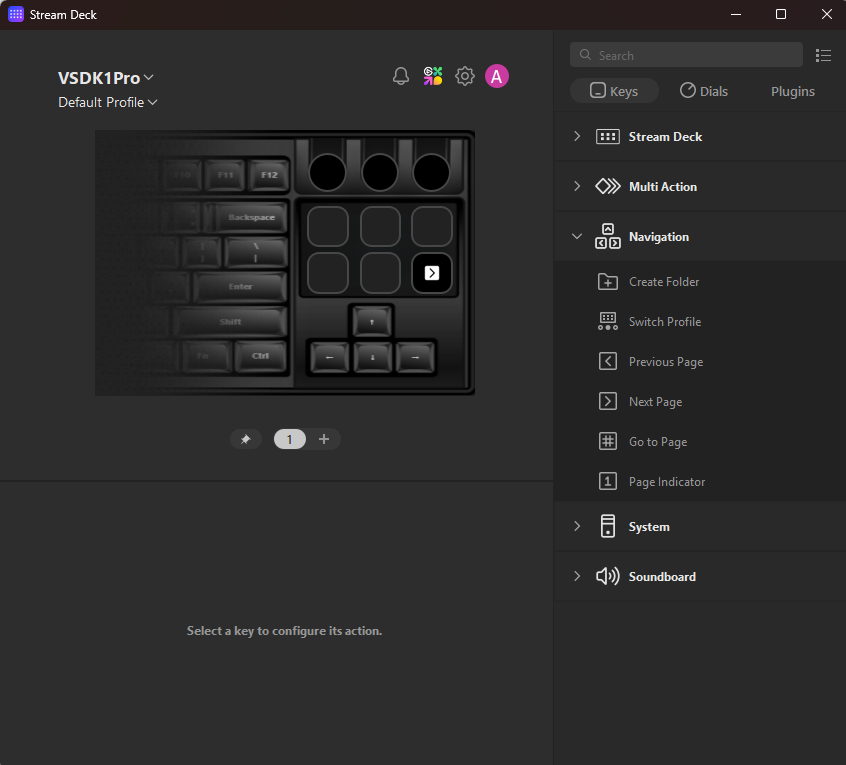Viewport: 846px width, 765px height.
Task: Toggle the action list view icon
Action: 823,55
